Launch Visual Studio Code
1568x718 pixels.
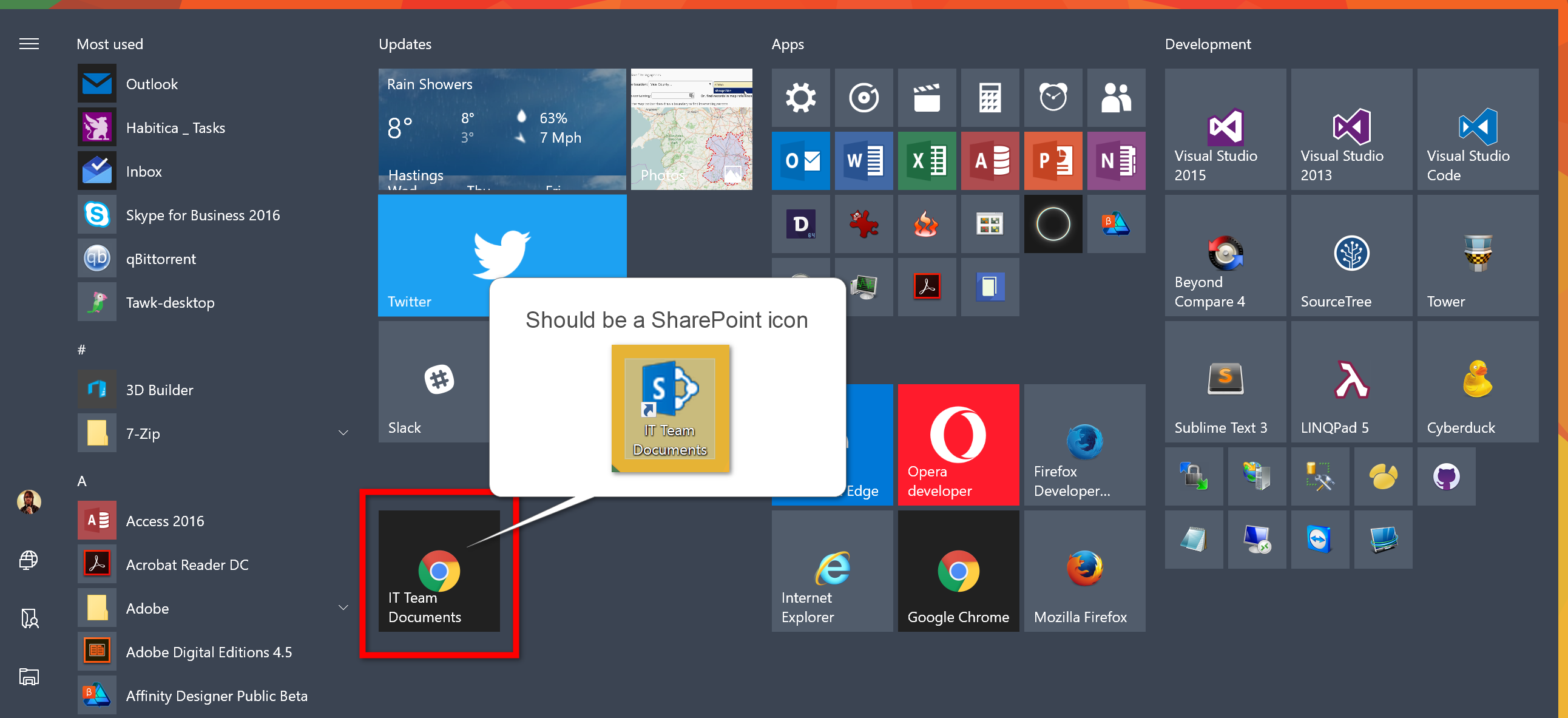[1478, 130]
